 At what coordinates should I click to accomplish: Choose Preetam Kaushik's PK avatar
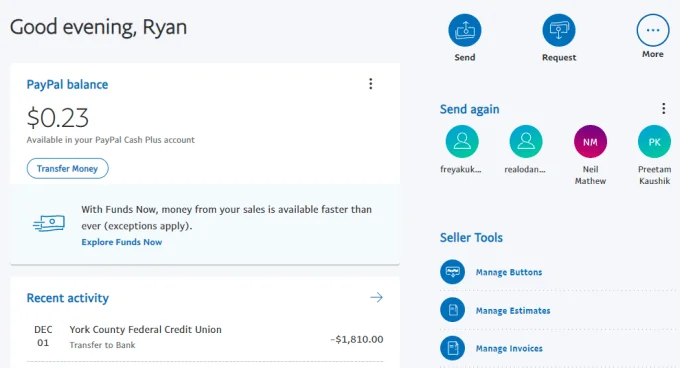[x=654, y=141]
